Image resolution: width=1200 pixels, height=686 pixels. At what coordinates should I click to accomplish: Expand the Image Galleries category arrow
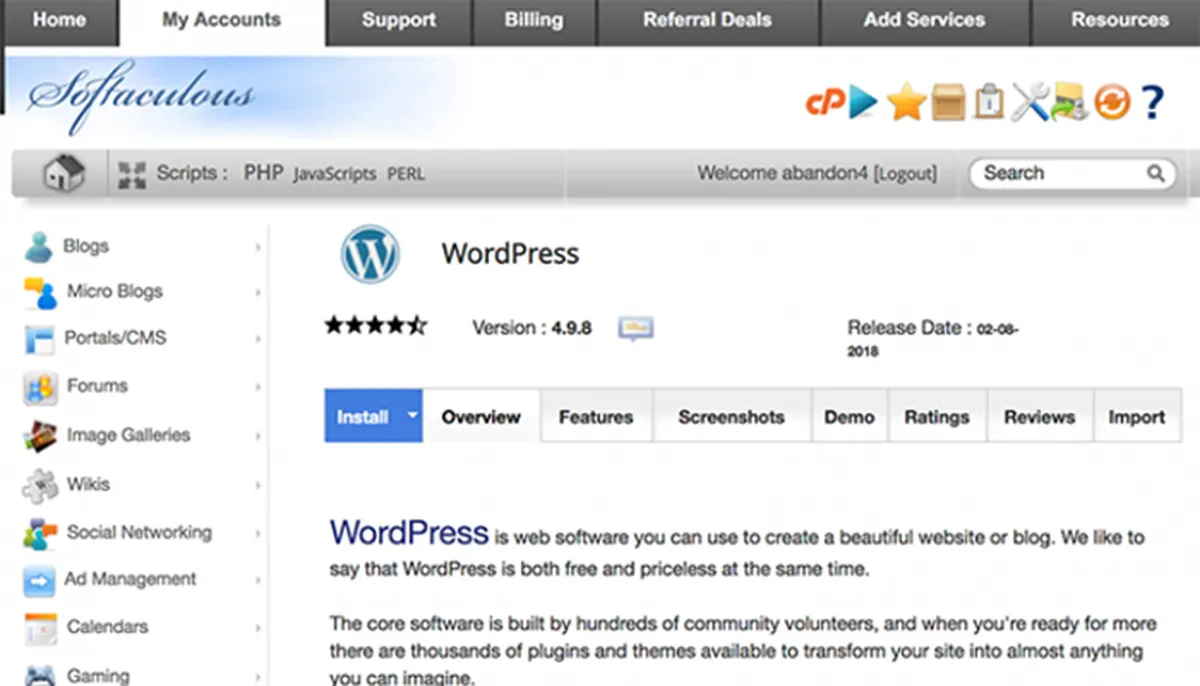(258, 436)
